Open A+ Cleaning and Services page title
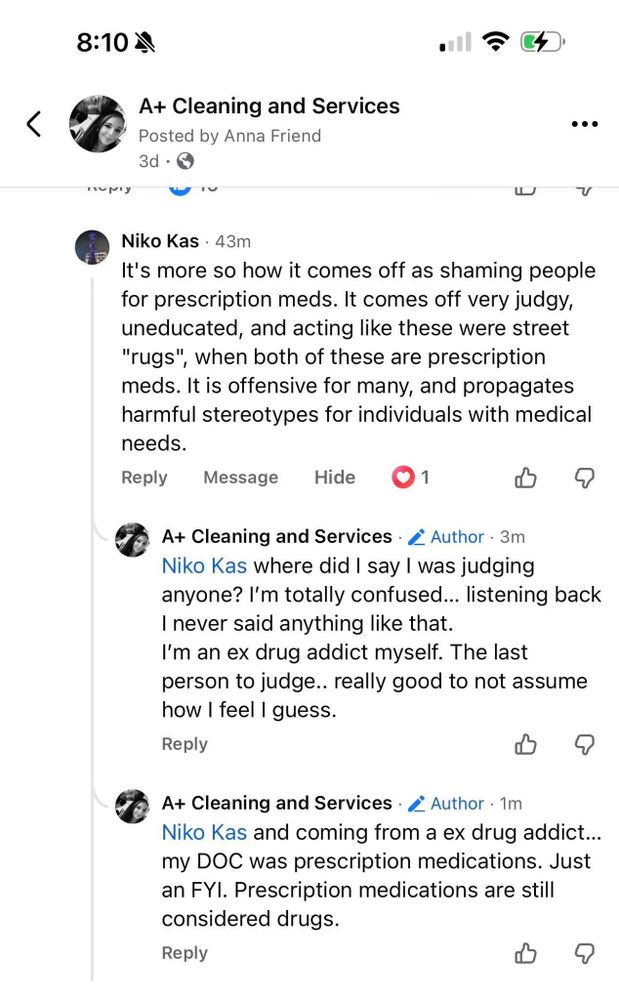619x1000 pixels. (268, 106)
